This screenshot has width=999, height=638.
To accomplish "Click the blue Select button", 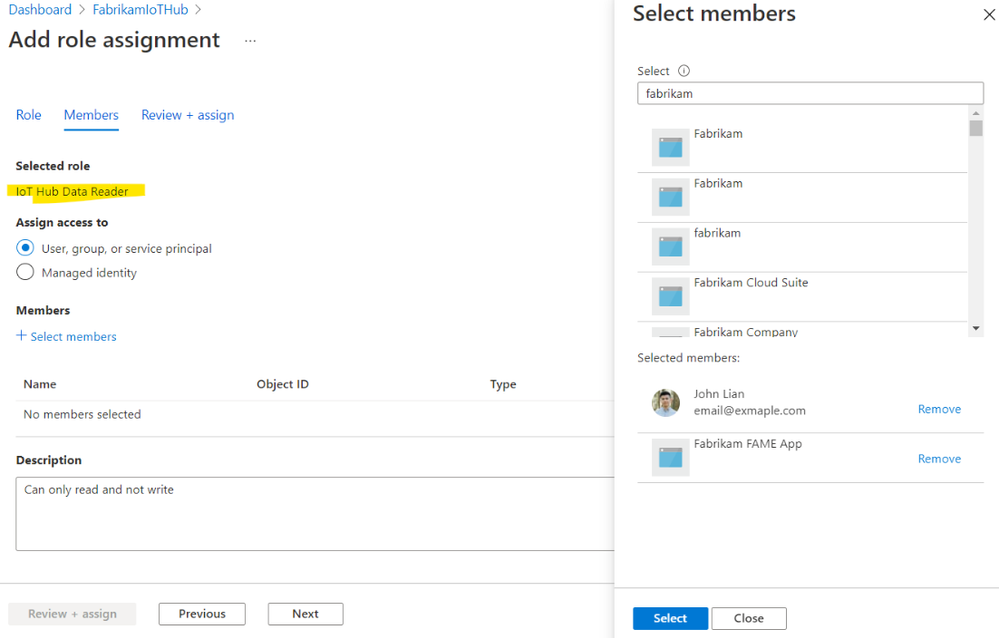I will (x=669, y=618).
